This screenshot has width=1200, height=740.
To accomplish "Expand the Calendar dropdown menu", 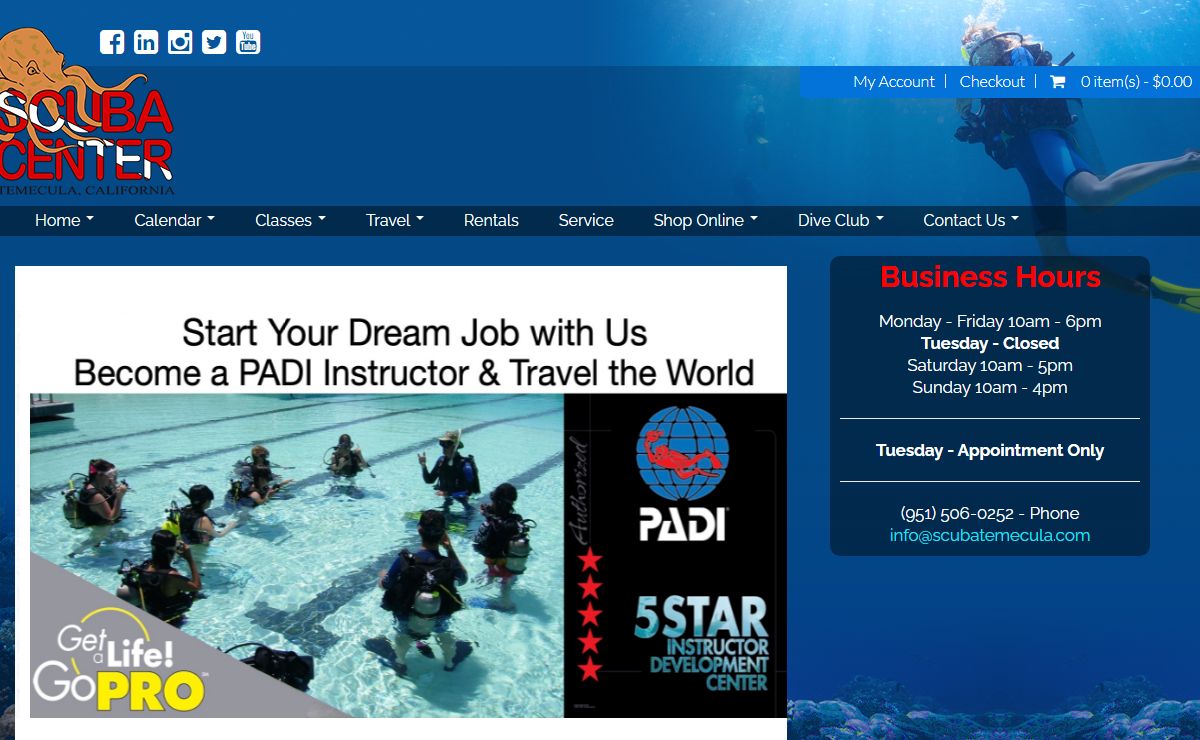I will [174, 220].
